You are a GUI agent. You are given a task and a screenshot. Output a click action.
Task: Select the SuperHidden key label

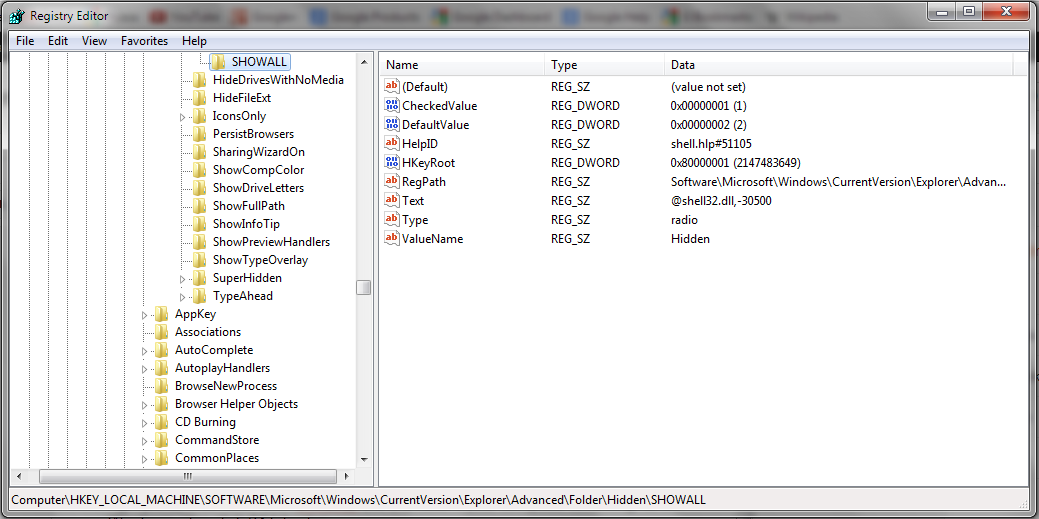pos(247,278)
